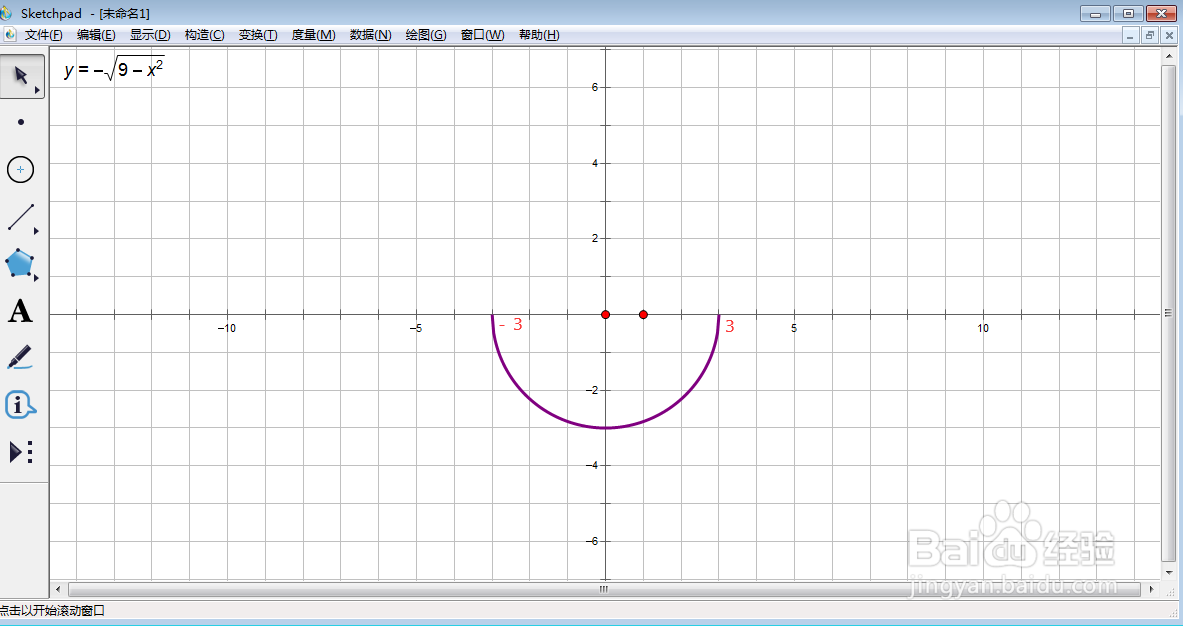Click the Sketchpad app icon in title bar
The height and width of the screenshot is (626, 1183).
tap(6, 13)
